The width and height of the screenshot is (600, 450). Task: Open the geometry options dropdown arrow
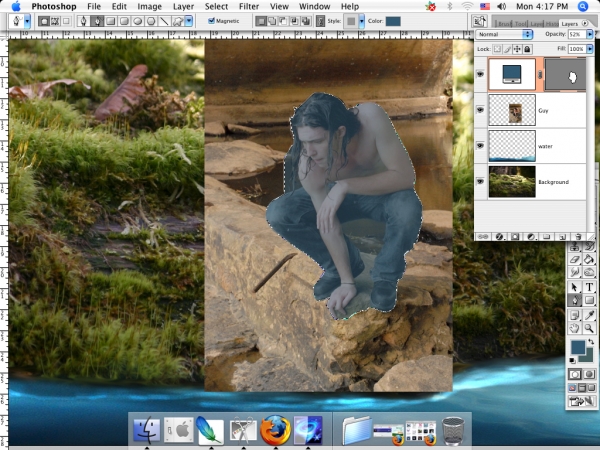pyautogui.click(x=189, y=21)
